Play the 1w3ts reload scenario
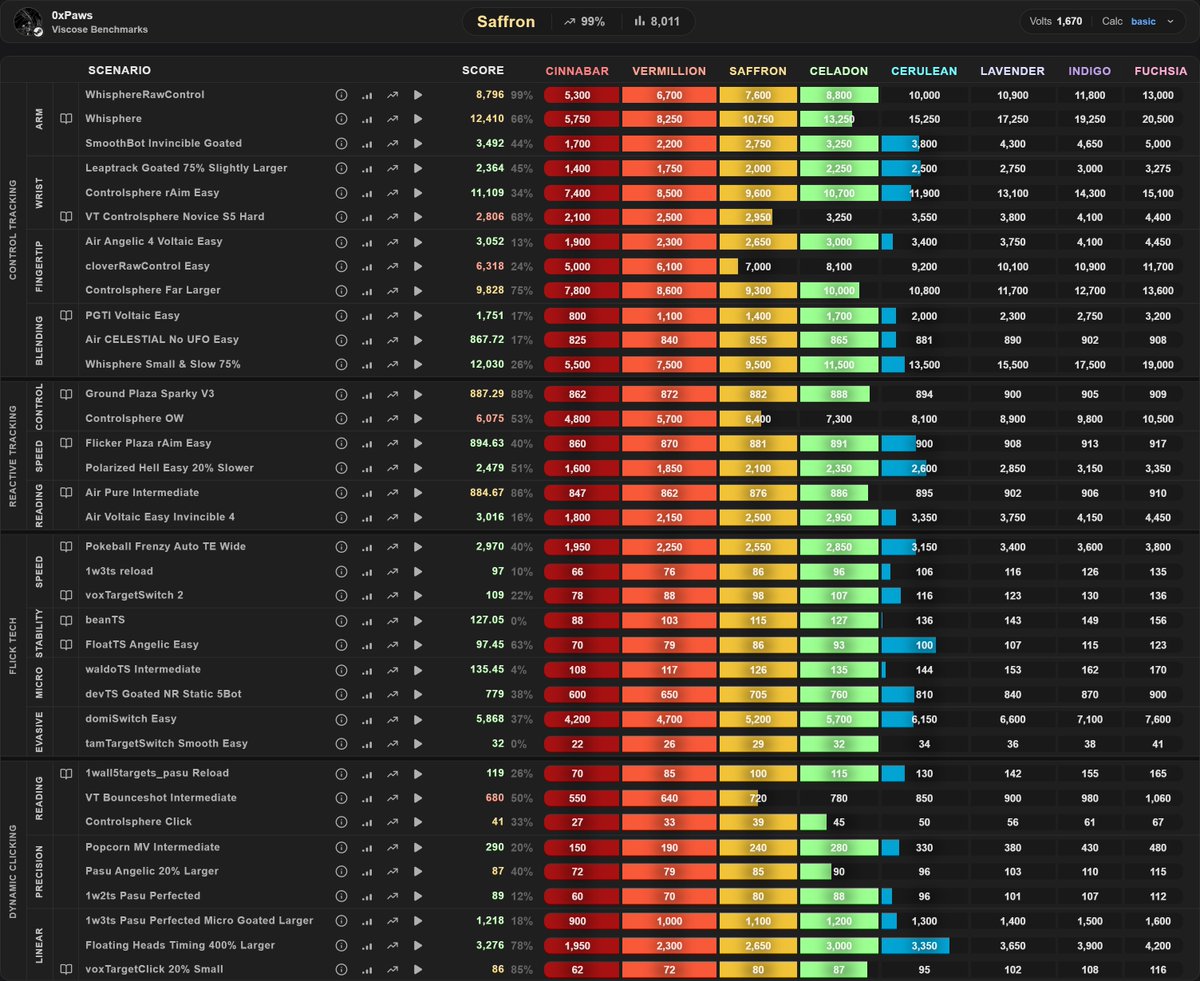The image size is (1200, 981). pyautogui.click(x=418, y=571)
